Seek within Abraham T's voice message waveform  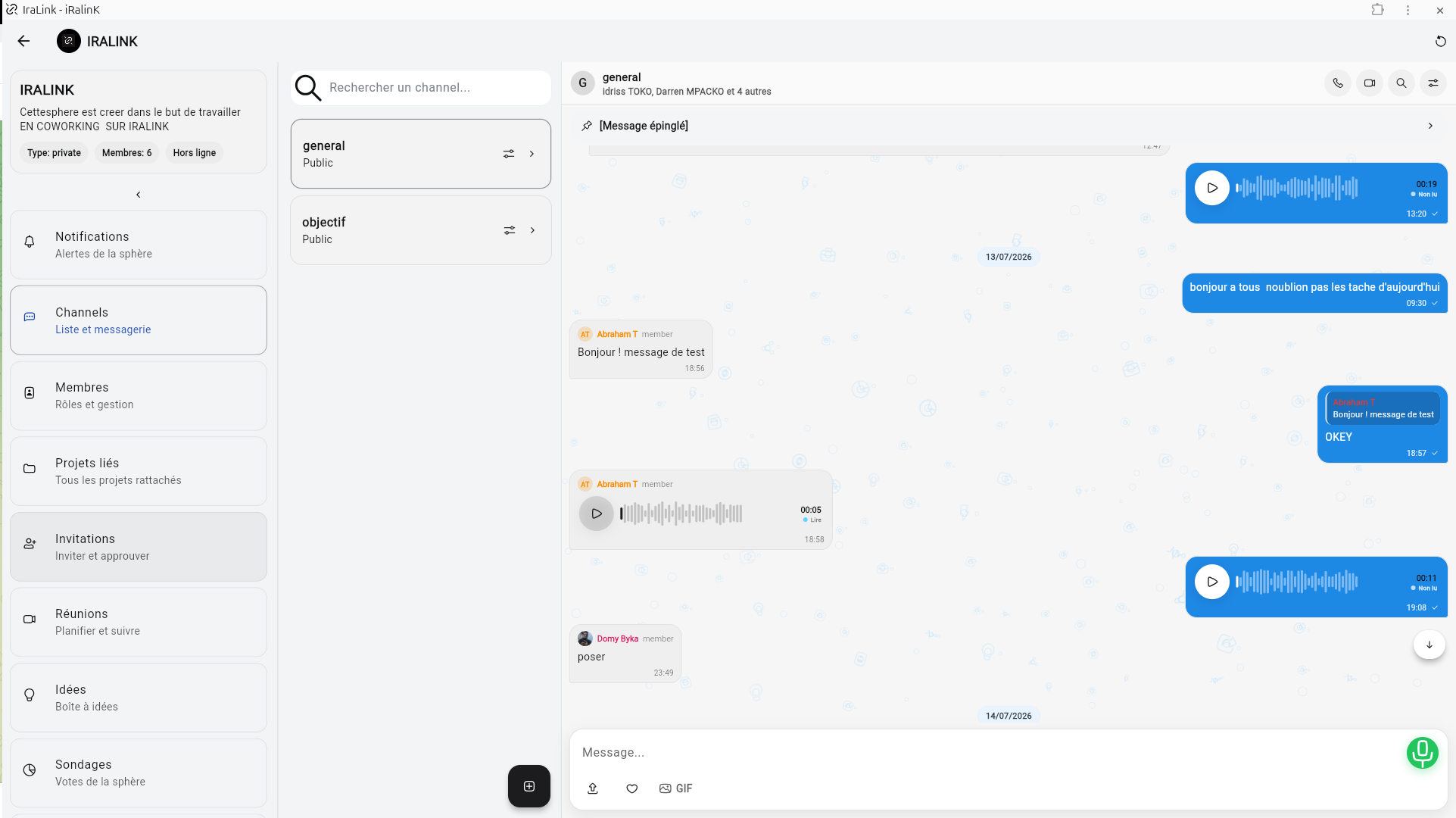(681, 514)
